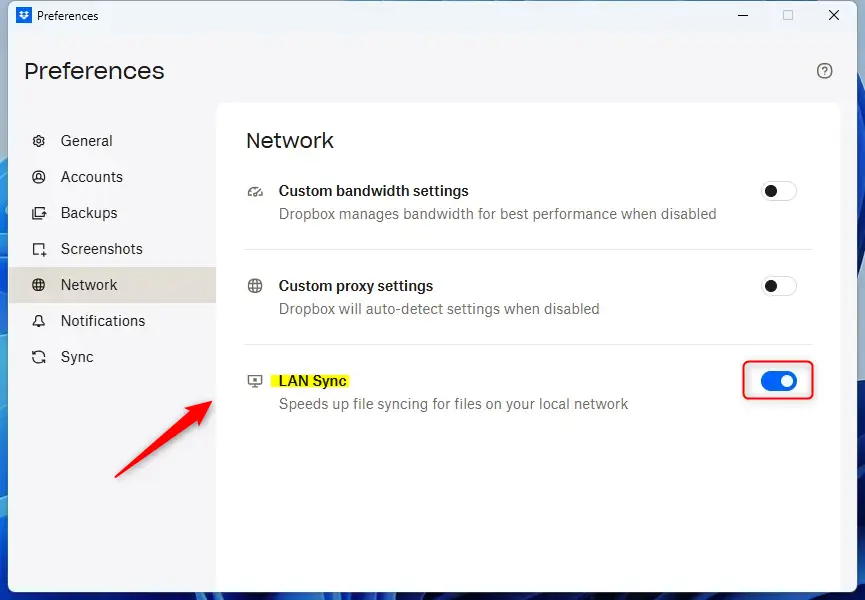Click the LAN Sync monitor icon

(x=255, y=381)
